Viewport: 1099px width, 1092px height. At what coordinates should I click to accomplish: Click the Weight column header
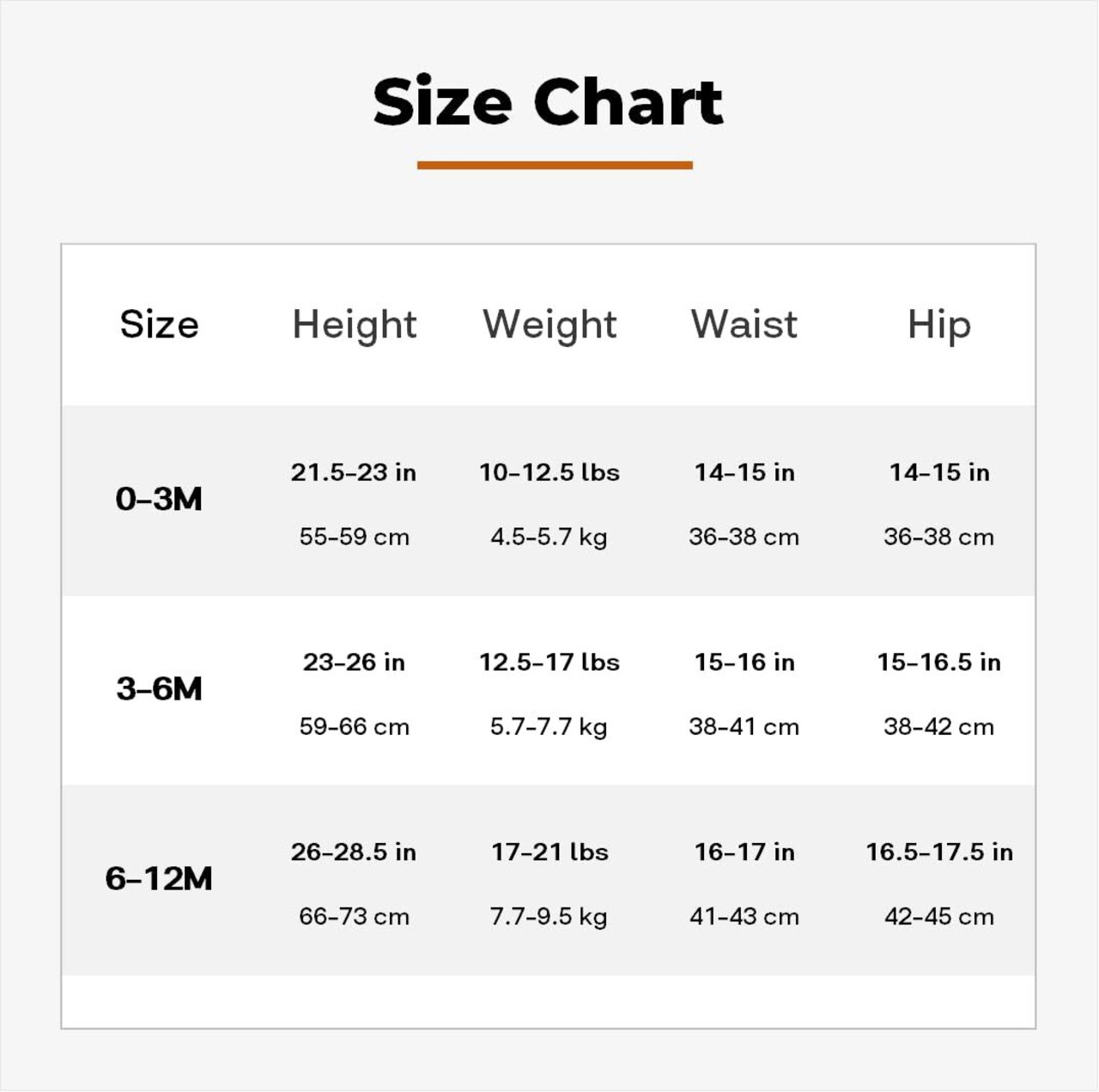[x=549, y=325]
